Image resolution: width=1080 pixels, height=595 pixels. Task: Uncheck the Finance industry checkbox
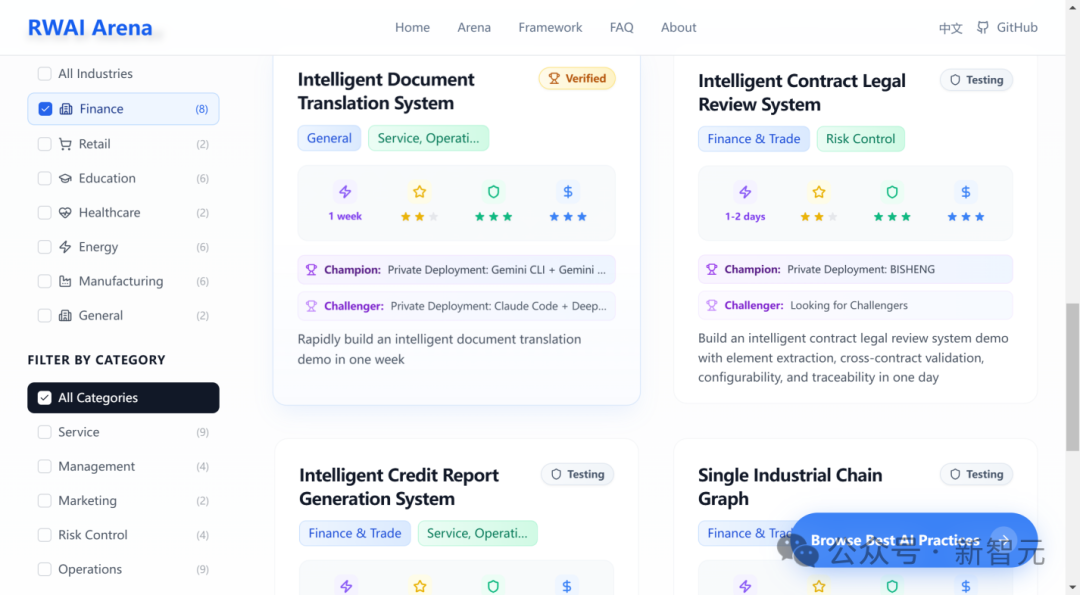coord(45,109)
